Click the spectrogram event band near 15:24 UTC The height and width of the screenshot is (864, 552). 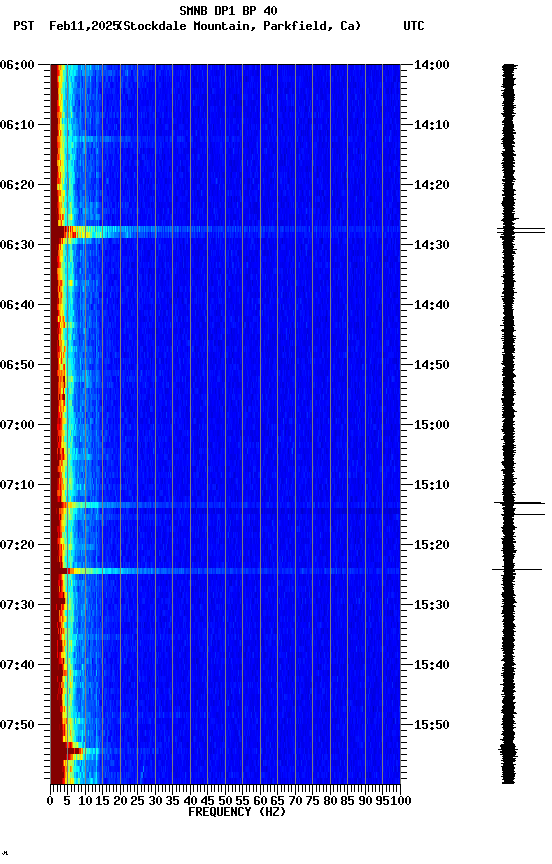coord(225,571)
